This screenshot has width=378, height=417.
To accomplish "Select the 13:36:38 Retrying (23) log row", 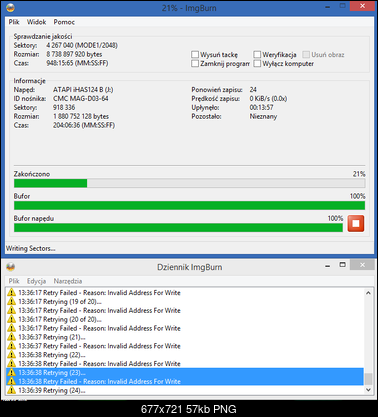I will click(x=185, y=372).
